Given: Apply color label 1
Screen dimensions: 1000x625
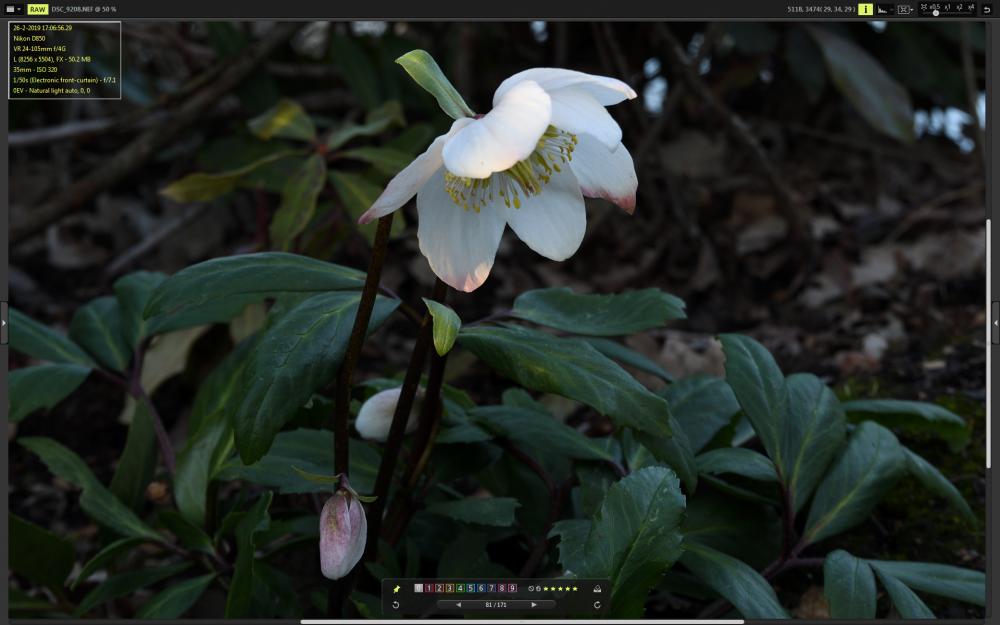Looking at the screenshot, I should (429, 588).
